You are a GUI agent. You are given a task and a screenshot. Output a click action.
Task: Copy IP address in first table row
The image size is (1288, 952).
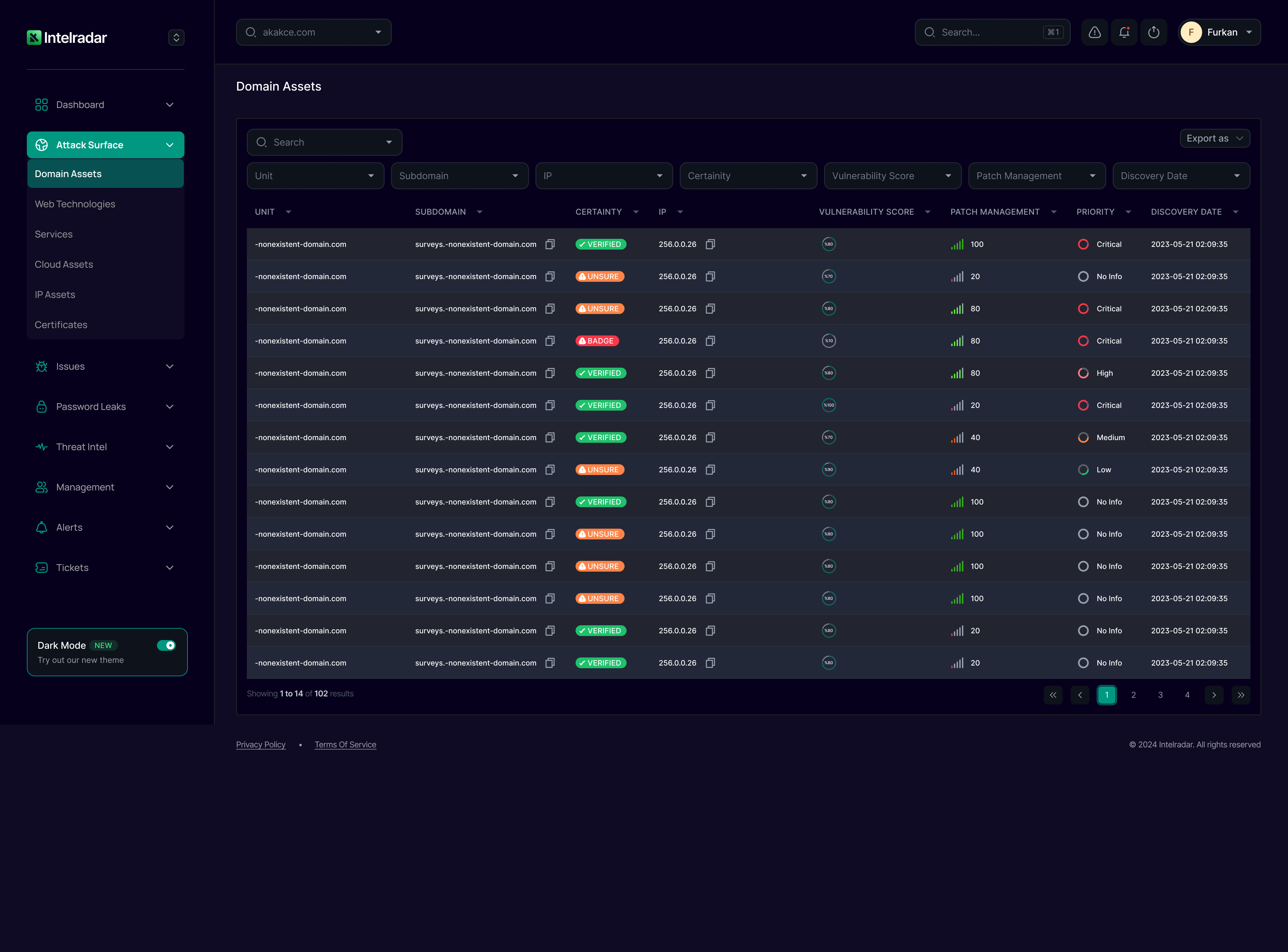(x=710, y=244)
